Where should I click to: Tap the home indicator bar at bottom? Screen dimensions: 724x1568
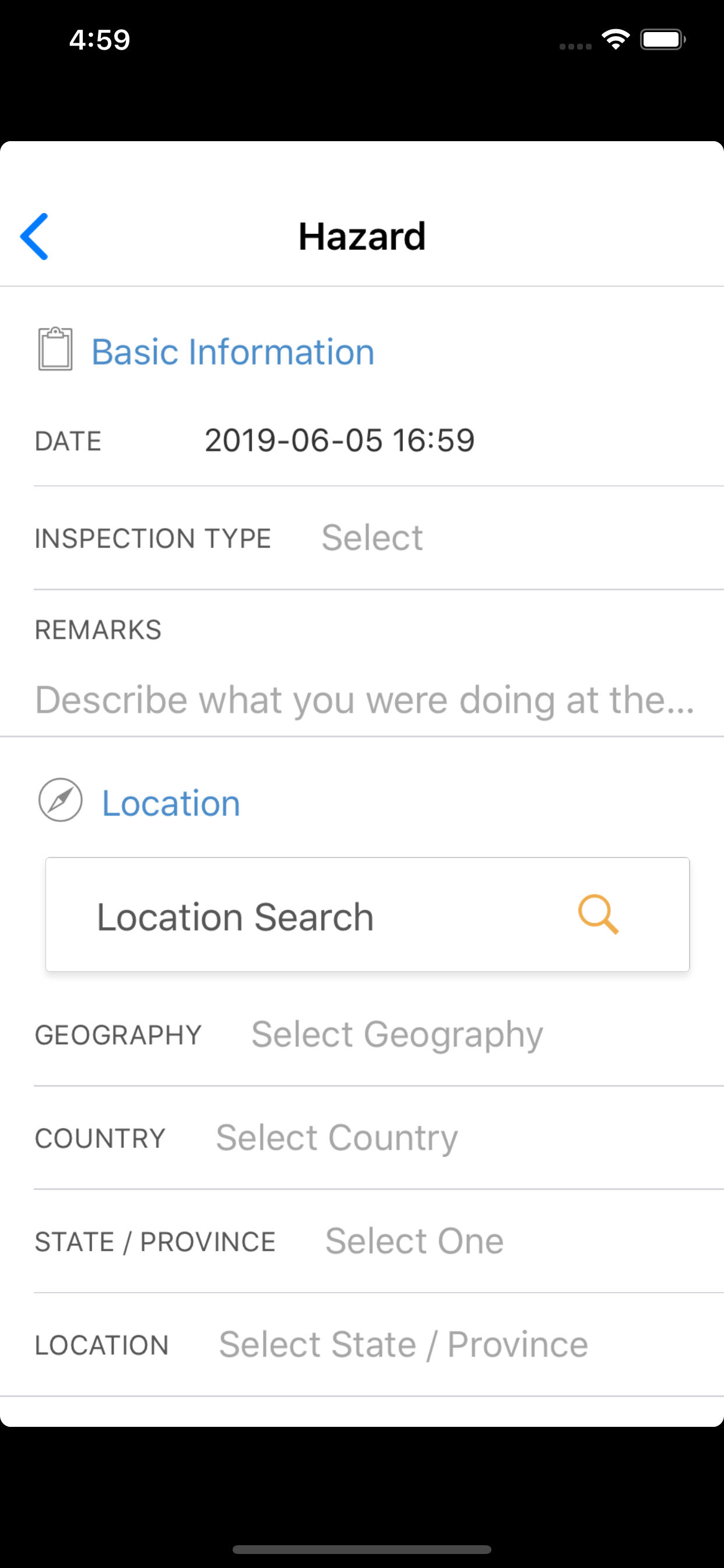coord(362,1549)
